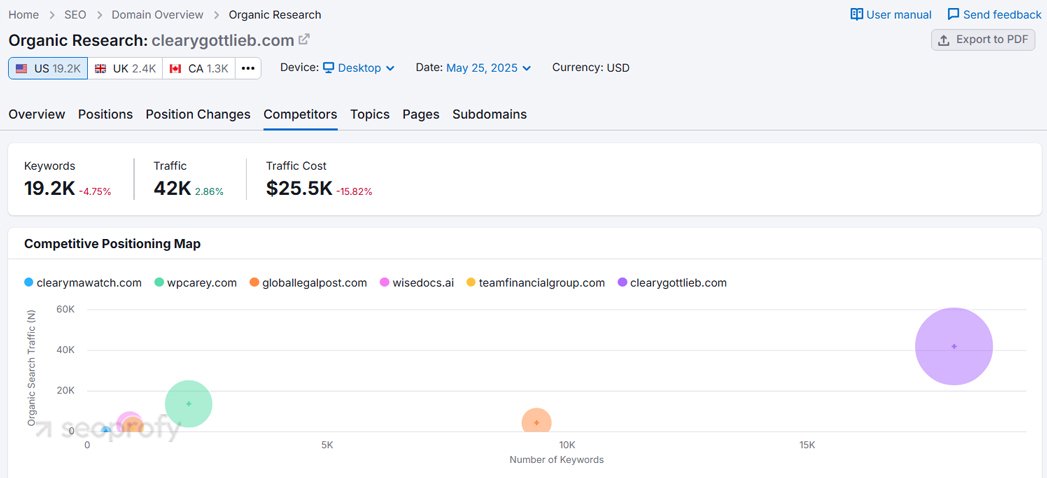
Task: Switch to the Pages tab
Action: (421, 114)
